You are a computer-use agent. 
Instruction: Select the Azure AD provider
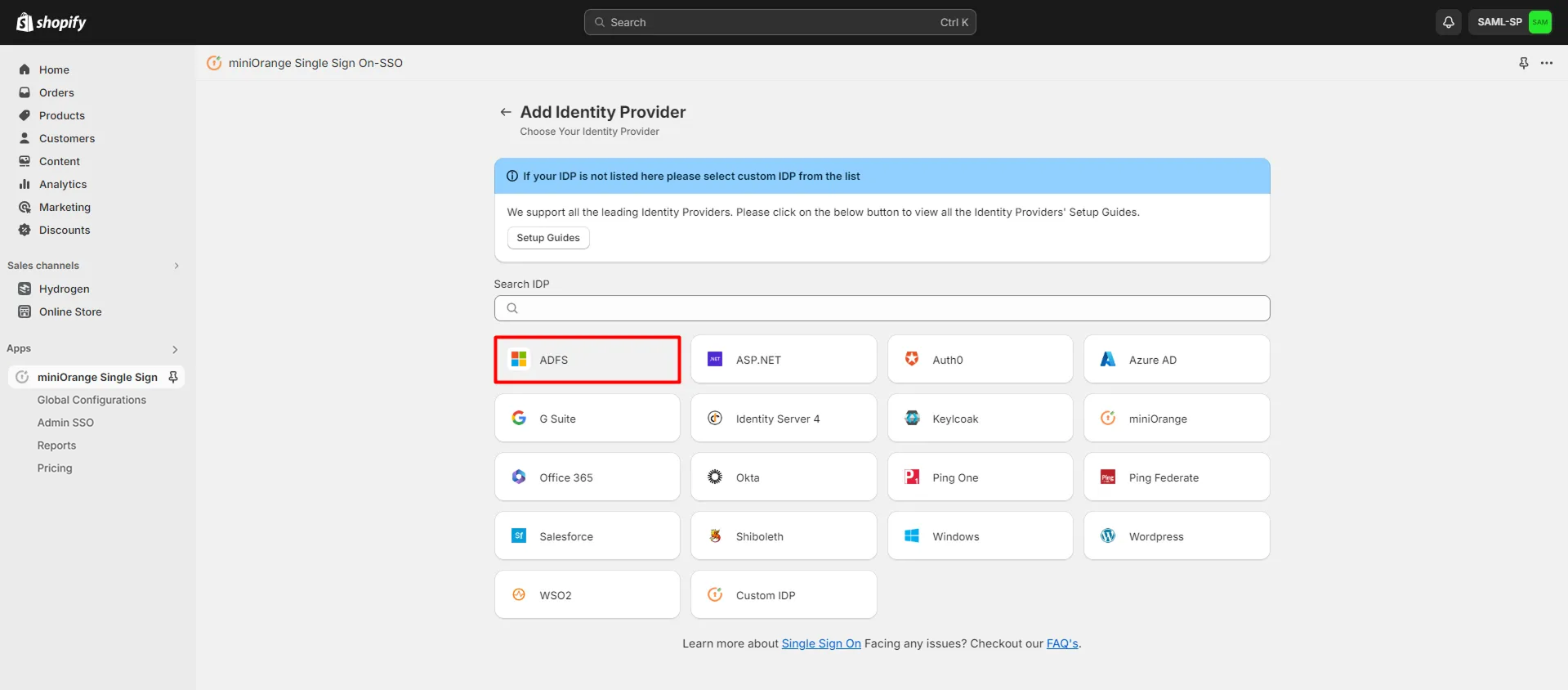point(1177,359)
